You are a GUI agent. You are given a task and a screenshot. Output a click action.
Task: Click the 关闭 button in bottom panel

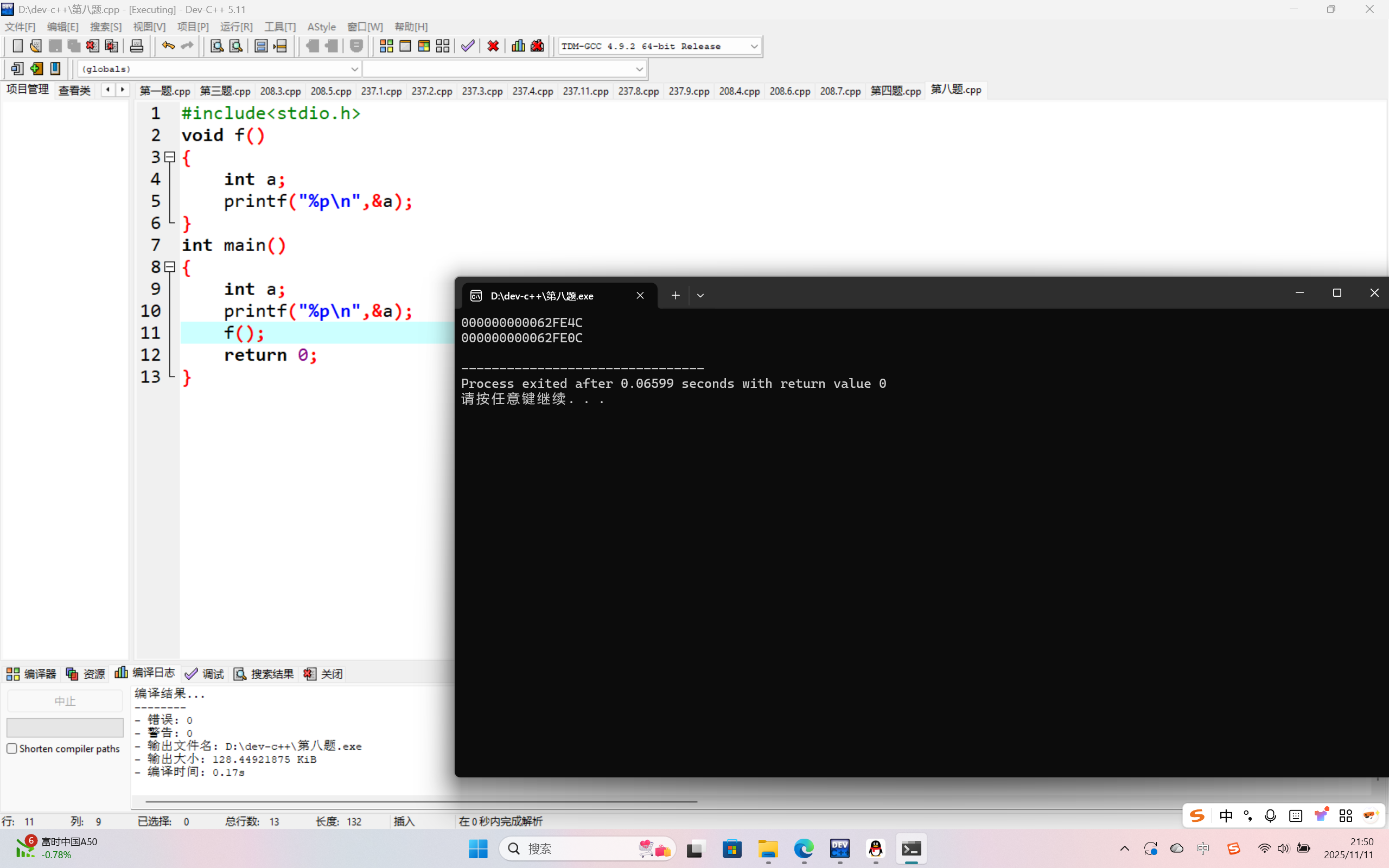point(324,674)
